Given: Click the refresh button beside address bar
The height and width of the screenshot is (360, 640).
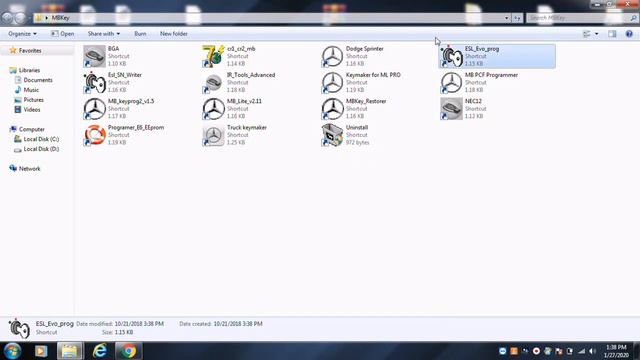Looking at the screenshot, I should (517, 18).
